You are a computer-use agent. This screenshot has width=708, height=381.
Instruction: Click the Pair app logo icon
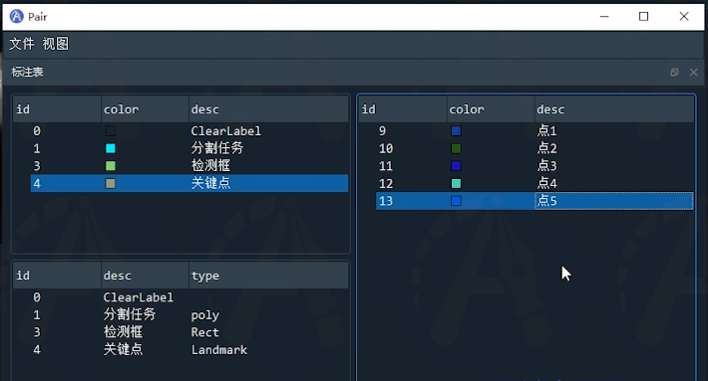(16, 17)
